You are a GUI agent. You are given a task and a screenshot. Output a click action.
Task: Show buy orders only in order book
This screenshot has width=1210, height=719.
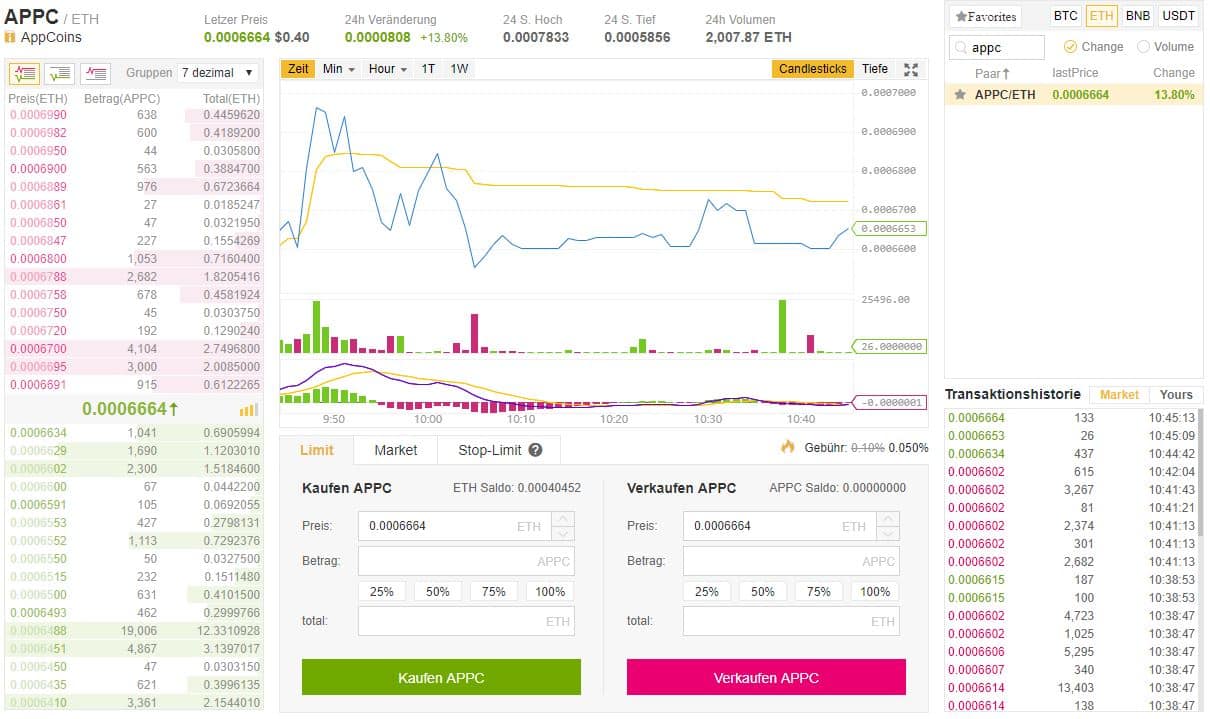(60, 73)
